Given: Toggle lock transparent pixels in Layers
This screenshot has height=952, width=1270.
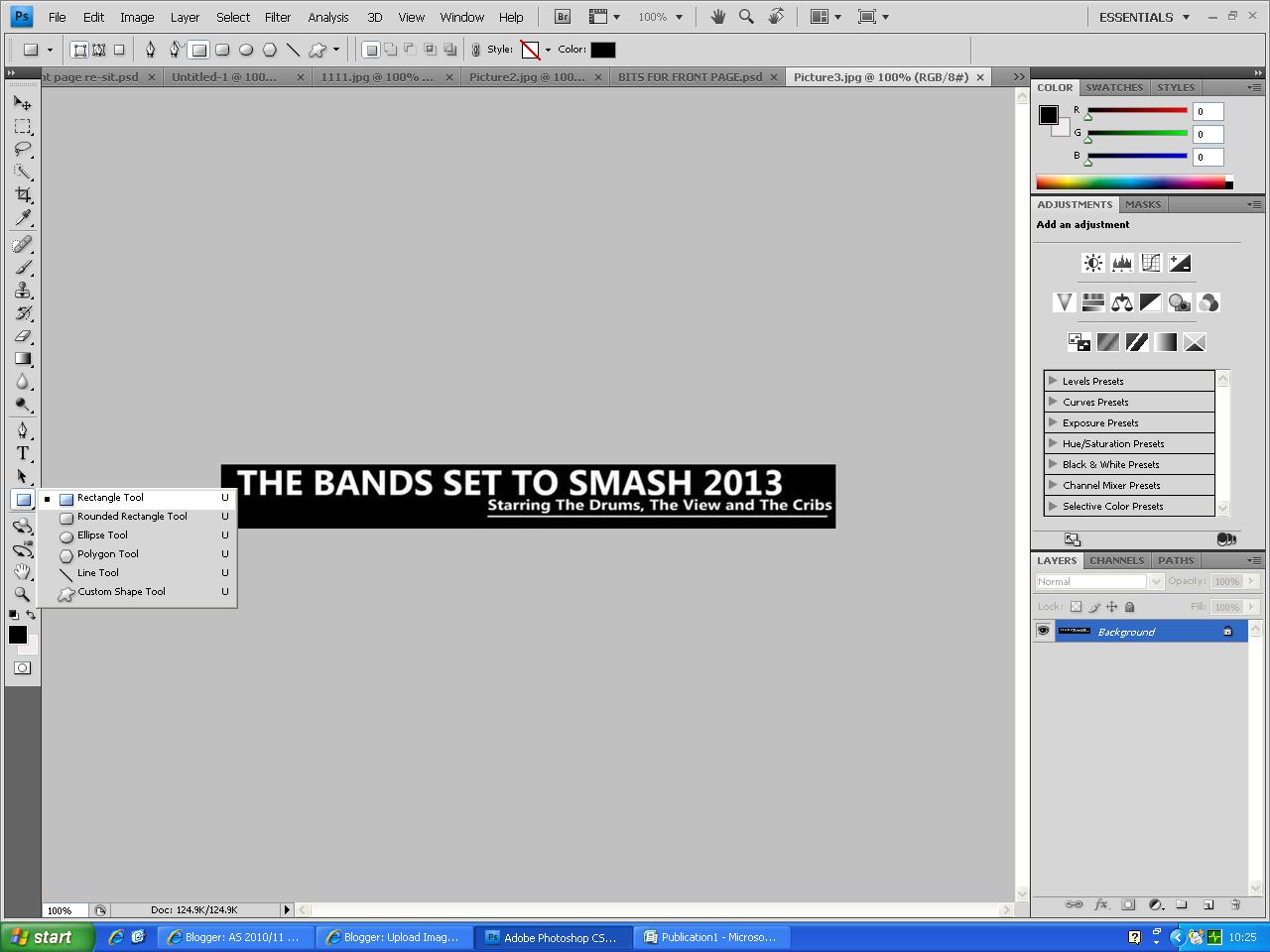Looking at the screenshot, I should tap(1076, 606).
